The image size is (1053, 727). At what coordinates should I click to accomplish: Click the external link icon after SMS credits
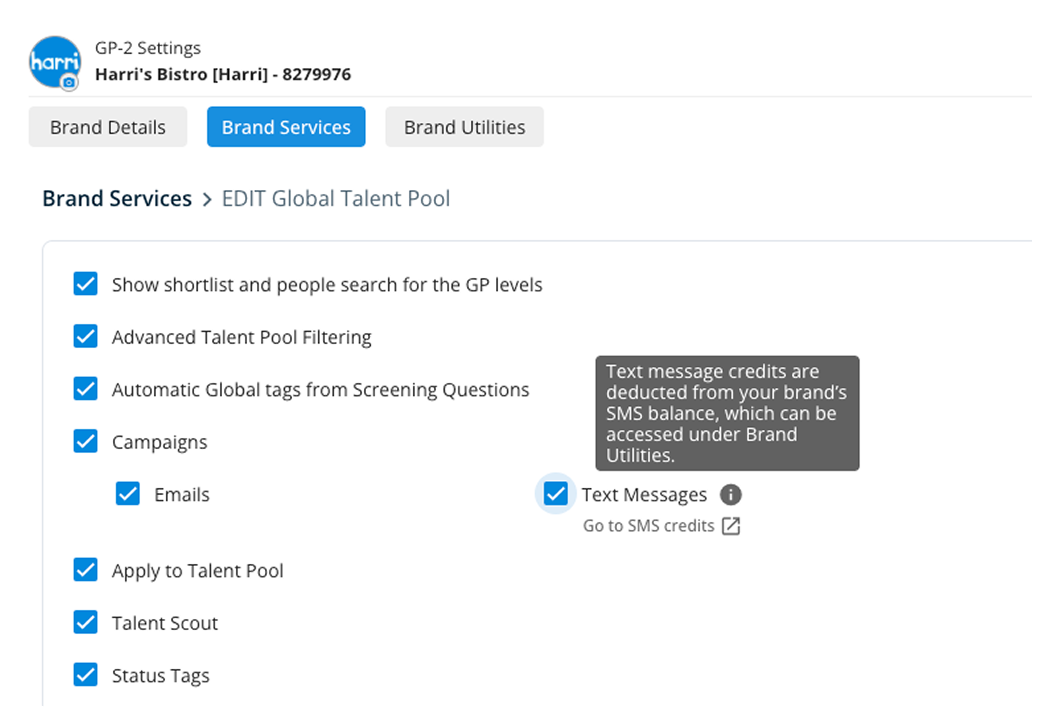click(731, 526)
